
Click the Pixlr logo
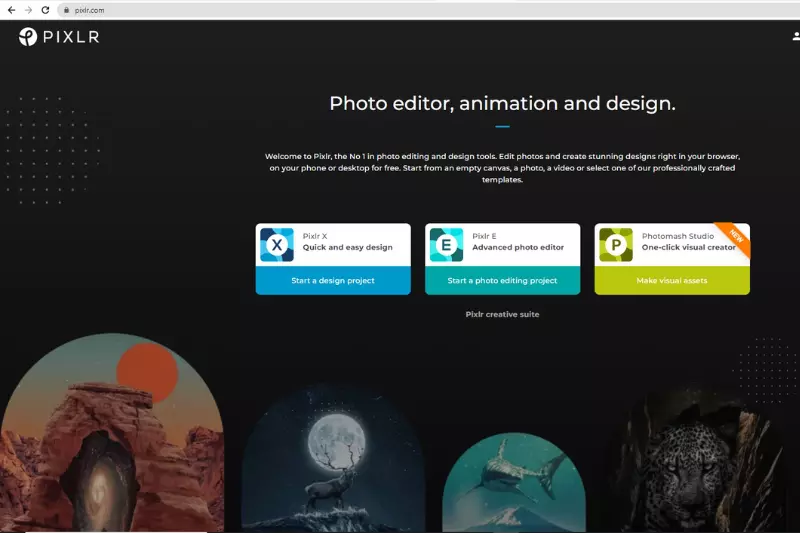(59, 37)
